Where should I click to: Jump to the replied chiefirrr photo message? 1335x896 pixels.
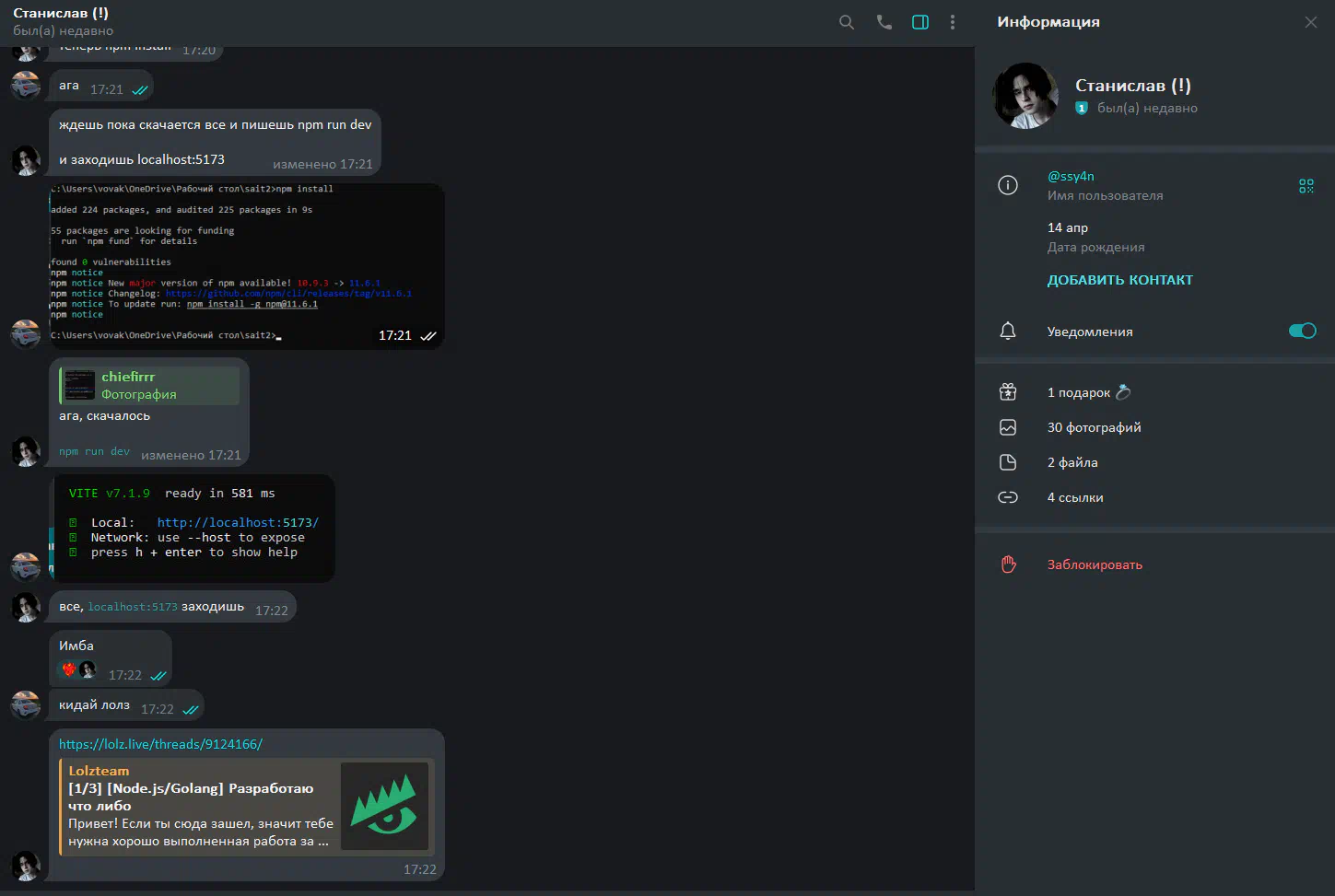[149, 386]
